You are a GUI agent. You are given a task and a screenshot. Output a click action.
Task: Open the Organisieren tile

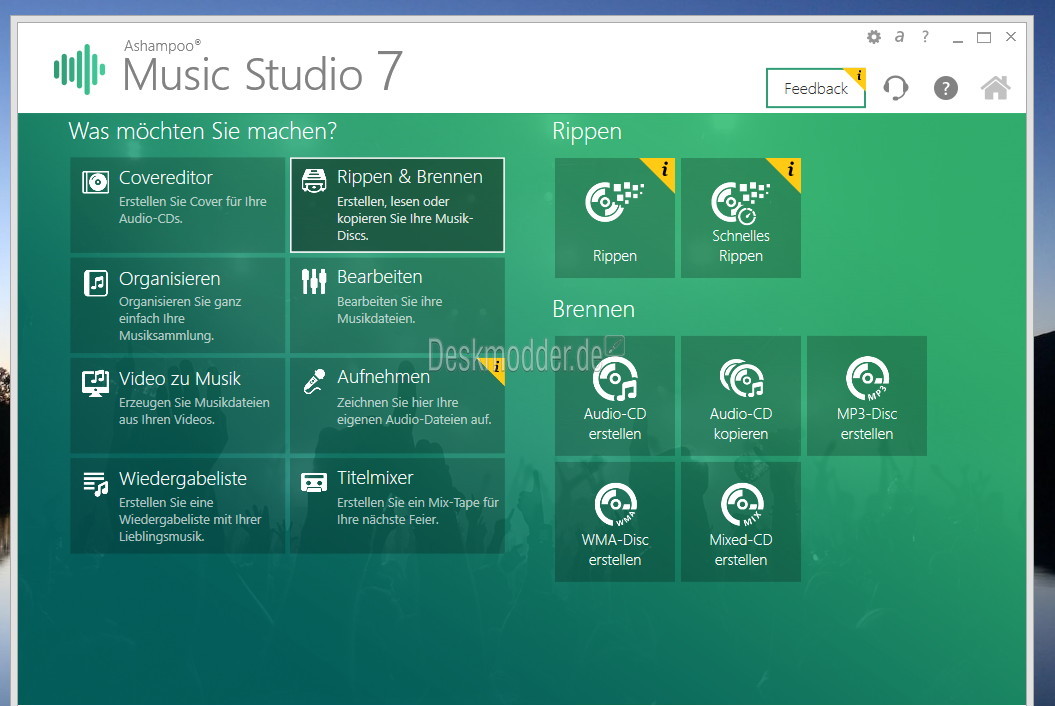(178, 306)
